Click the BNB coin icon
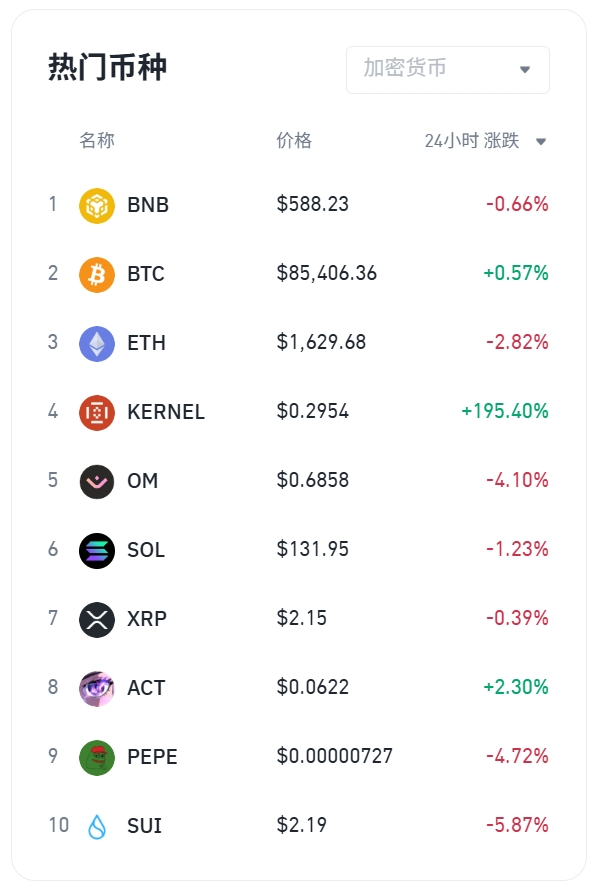 (97, 205)
